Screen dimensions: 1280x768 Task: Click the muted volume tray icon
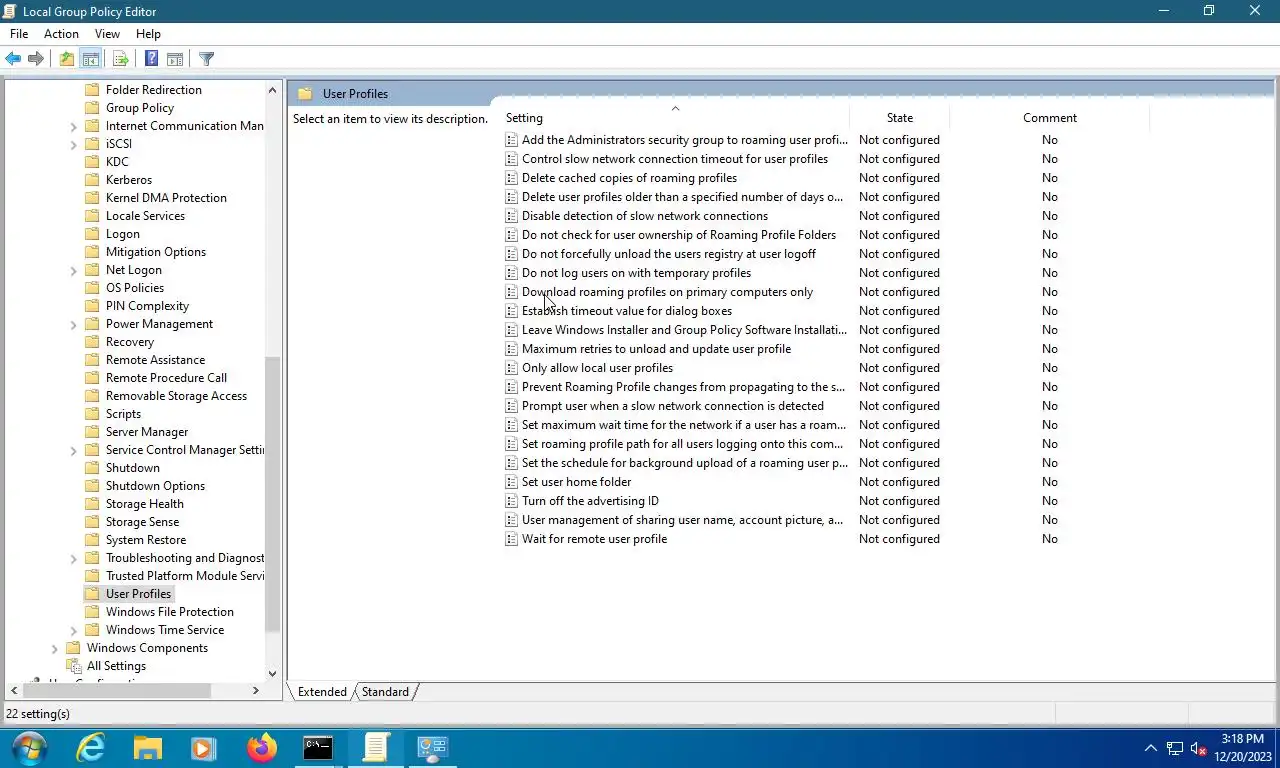tap(1198, 749)
